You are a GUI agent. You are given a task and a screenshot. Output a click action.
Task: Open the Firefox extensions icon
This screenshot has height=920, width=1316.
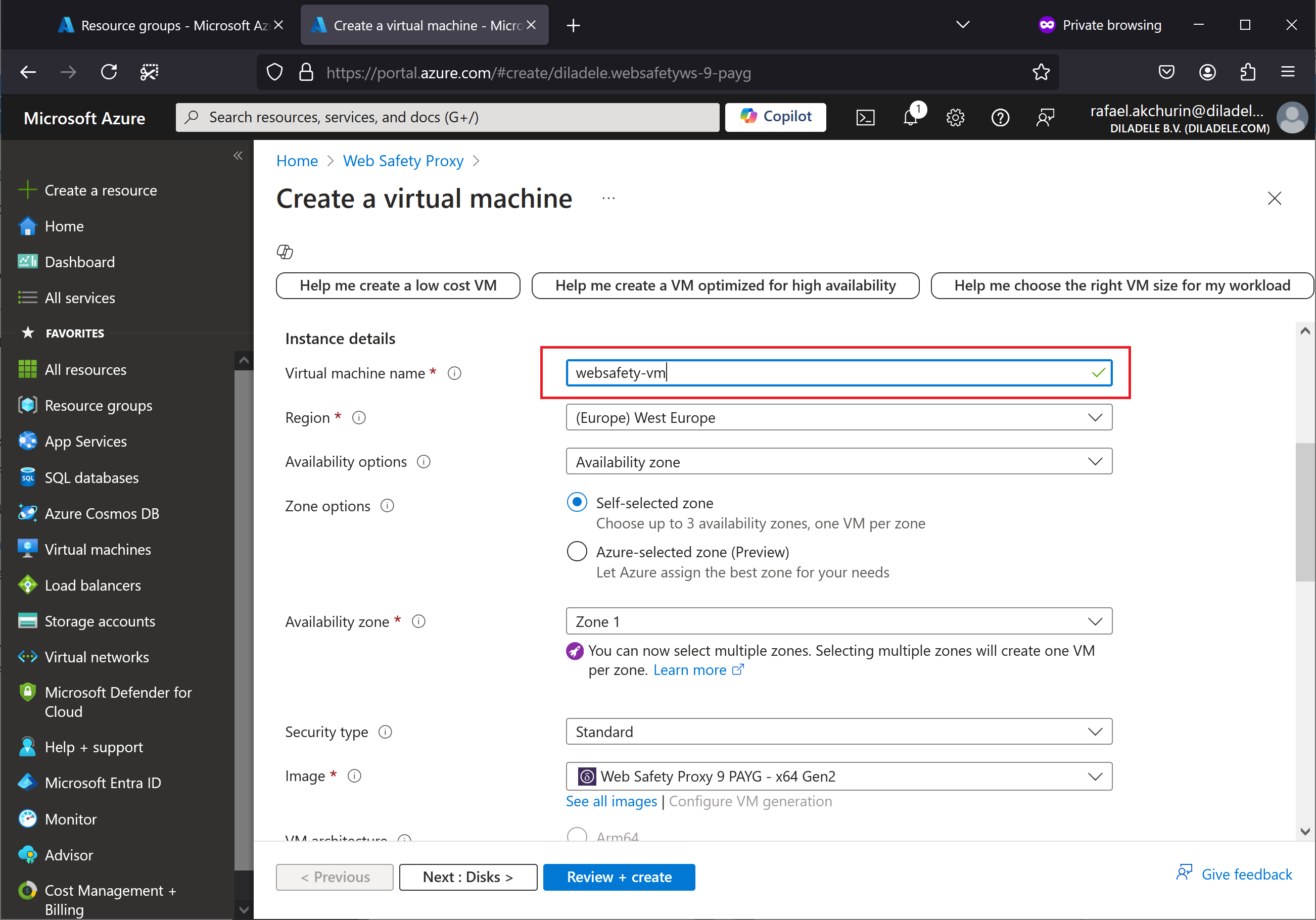(x=1248, y=72)
